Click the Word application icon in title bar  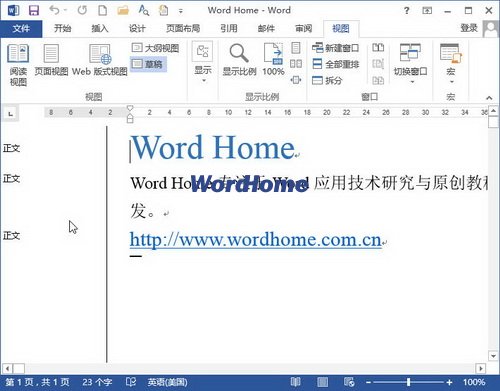[13, 11]
